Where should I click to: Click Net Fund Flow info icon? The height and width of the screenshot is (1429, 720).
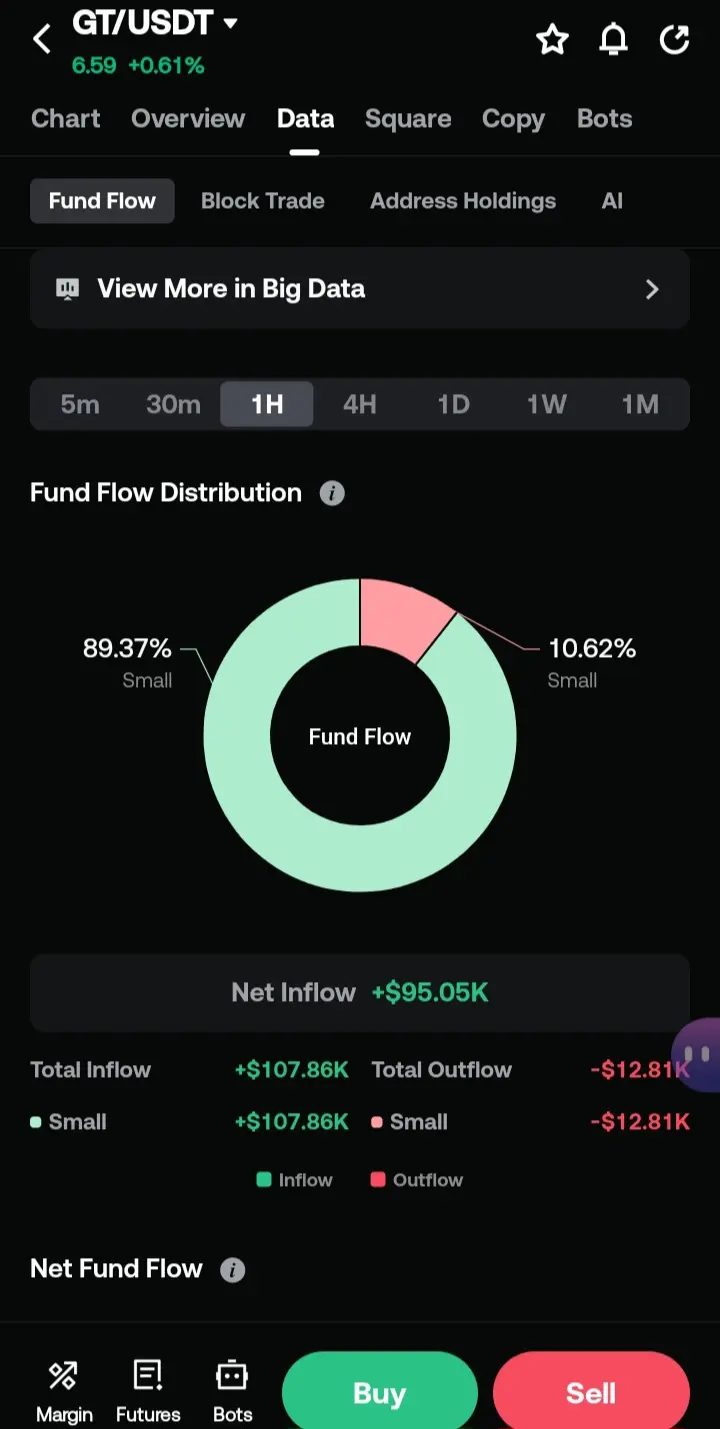(x=232, y=1270)
